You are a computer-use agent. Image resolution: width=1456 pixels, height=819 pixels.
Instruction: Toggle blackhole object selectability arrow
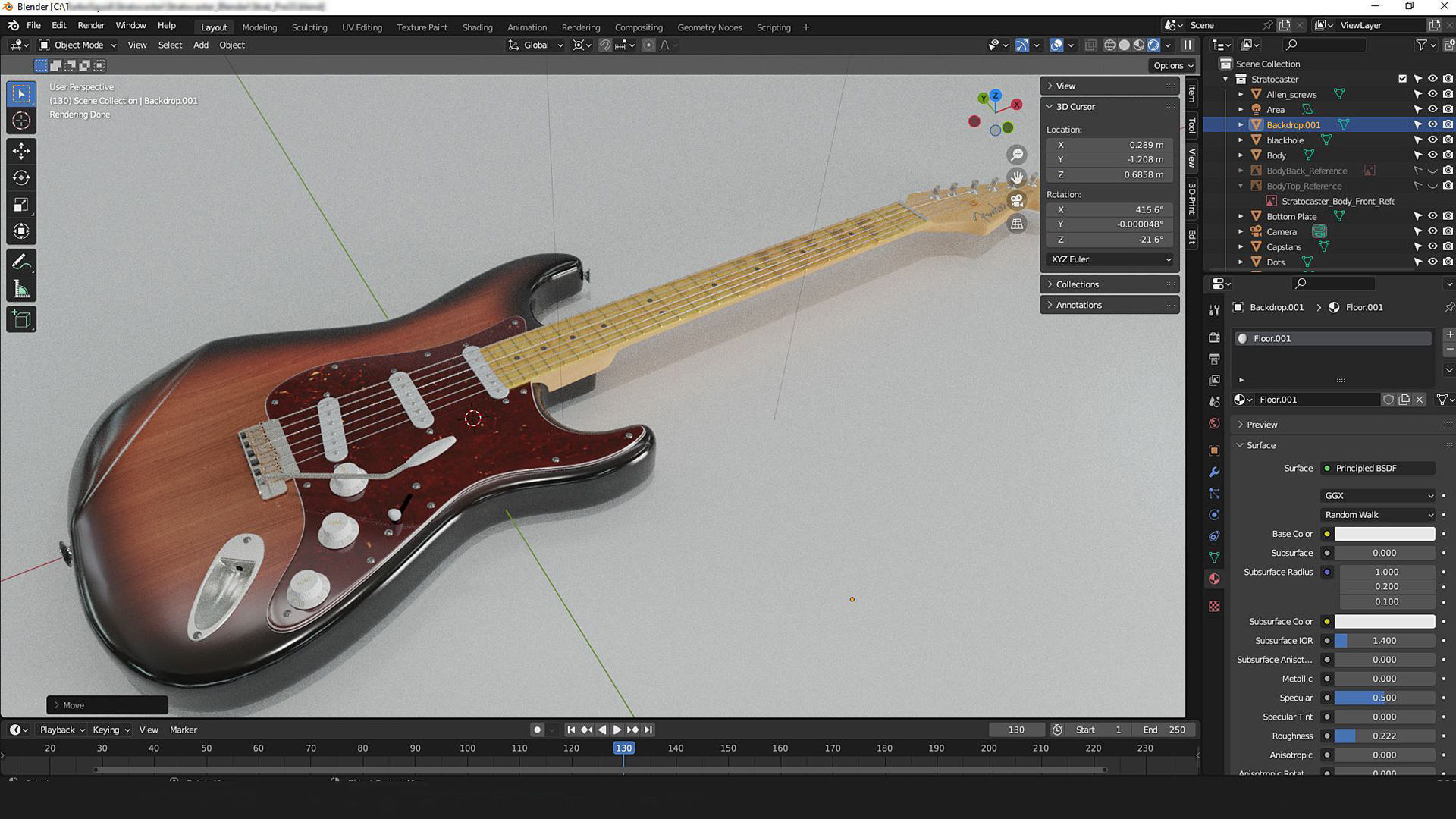(1417, 140)
